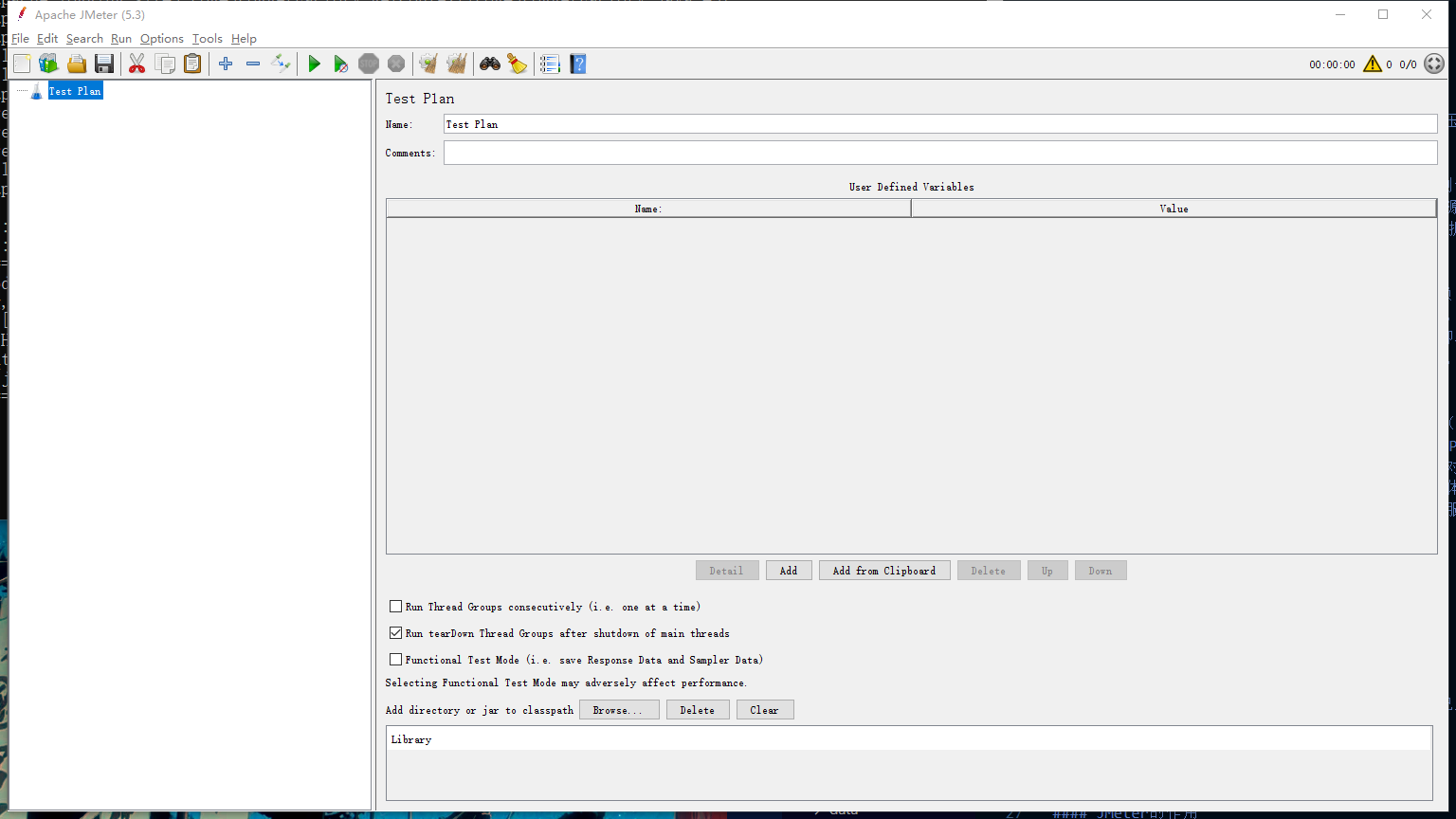
Task: Click the Open file folder icon
Action: [77, 64]
